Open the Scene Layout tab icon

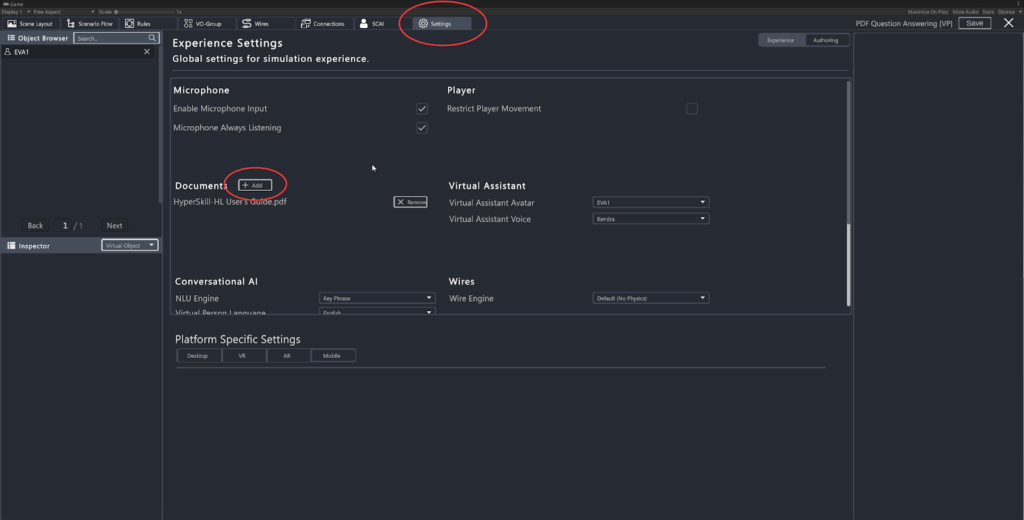[12, 23]
